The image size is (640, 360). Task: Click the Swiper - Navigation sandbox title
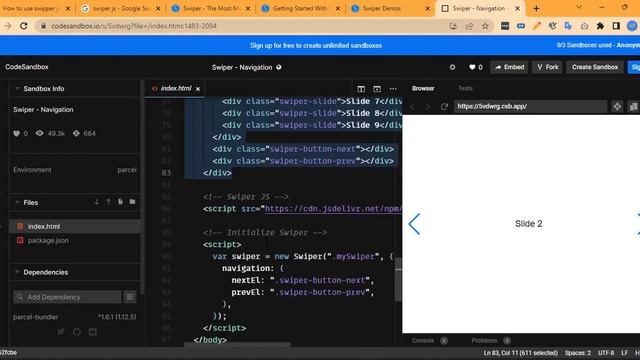(242, 67)
